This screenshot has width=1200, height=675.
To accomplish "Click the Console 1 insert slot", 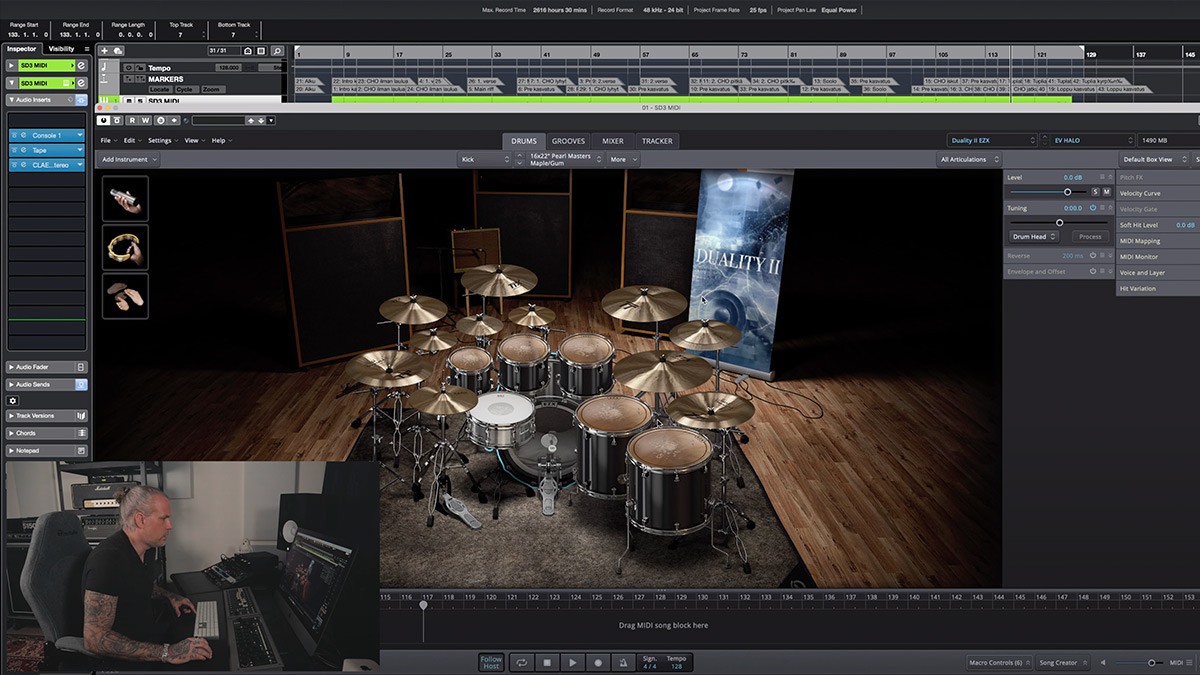I will pos(46,135).
